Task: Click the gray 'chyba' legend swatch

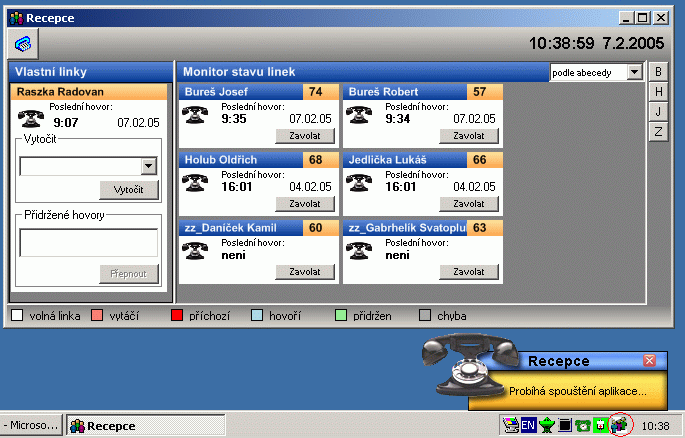Action: 425,315
